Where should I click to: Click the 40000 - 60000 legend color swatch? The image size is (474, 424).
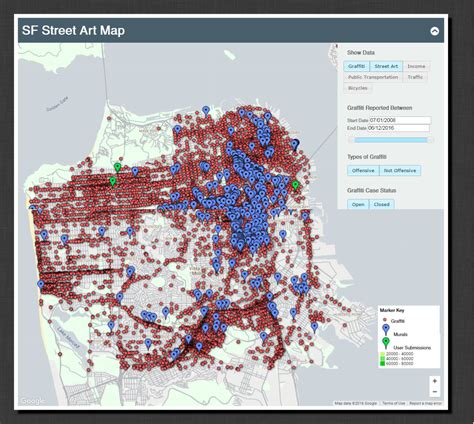click(x=382, y=359)
